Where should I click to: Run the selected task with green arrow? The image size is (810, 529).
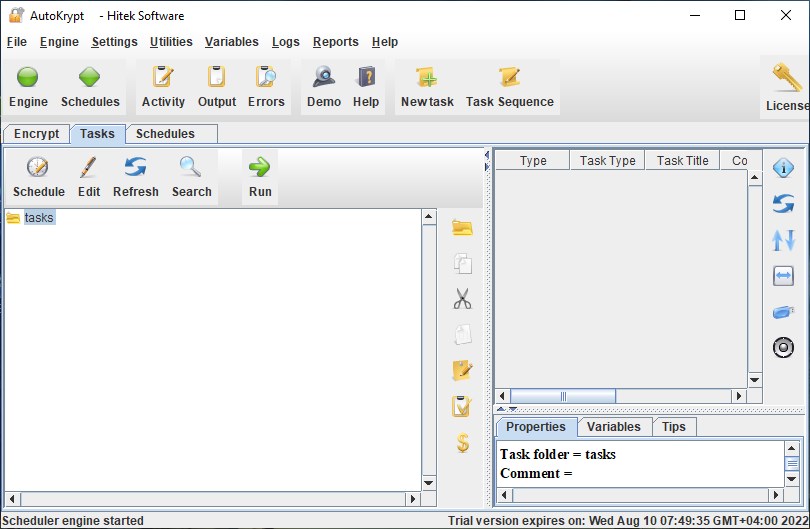tap(260, 178)
